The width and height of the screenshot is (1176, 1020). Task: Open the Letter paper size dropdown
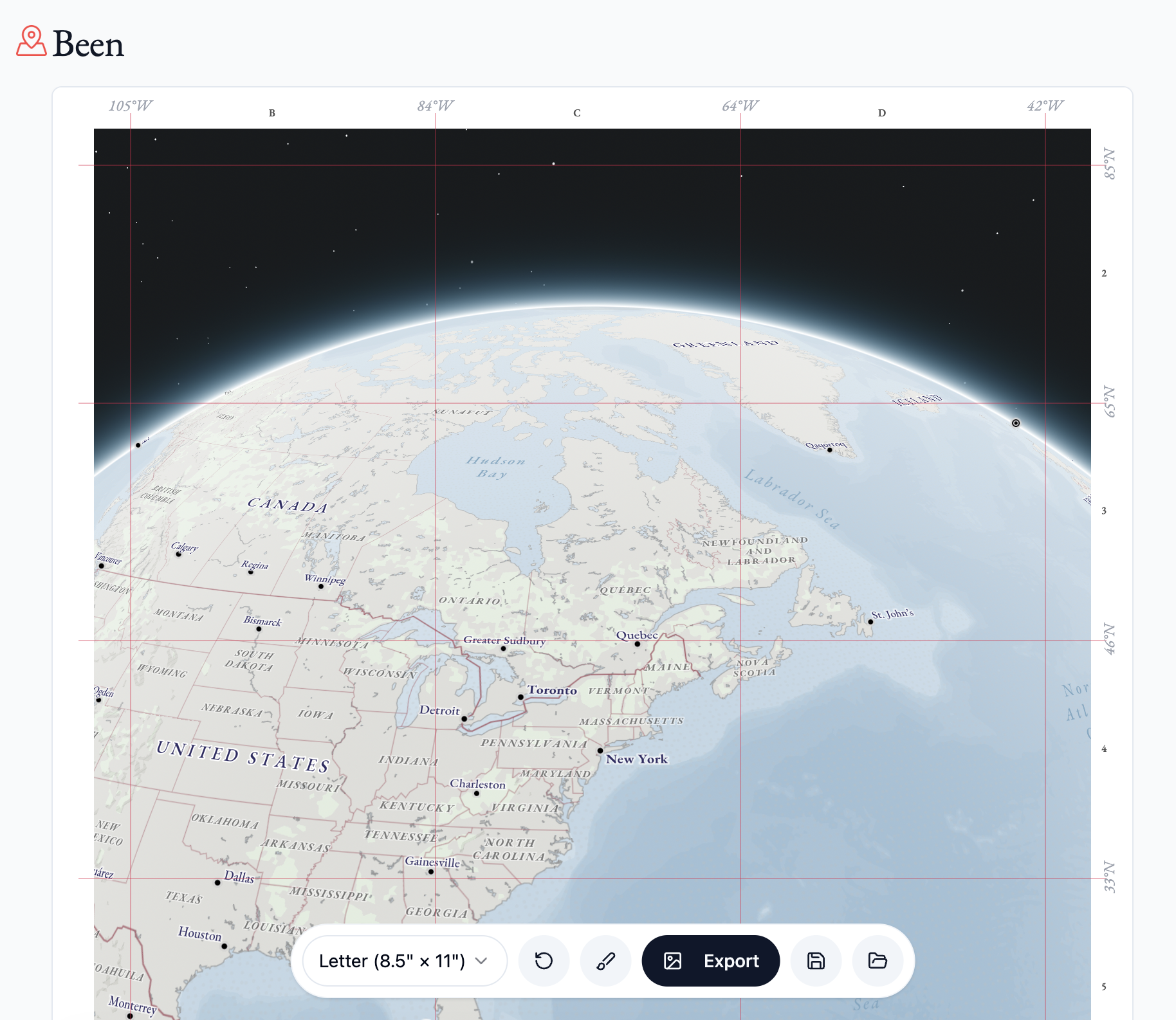[x=405, y=961]
